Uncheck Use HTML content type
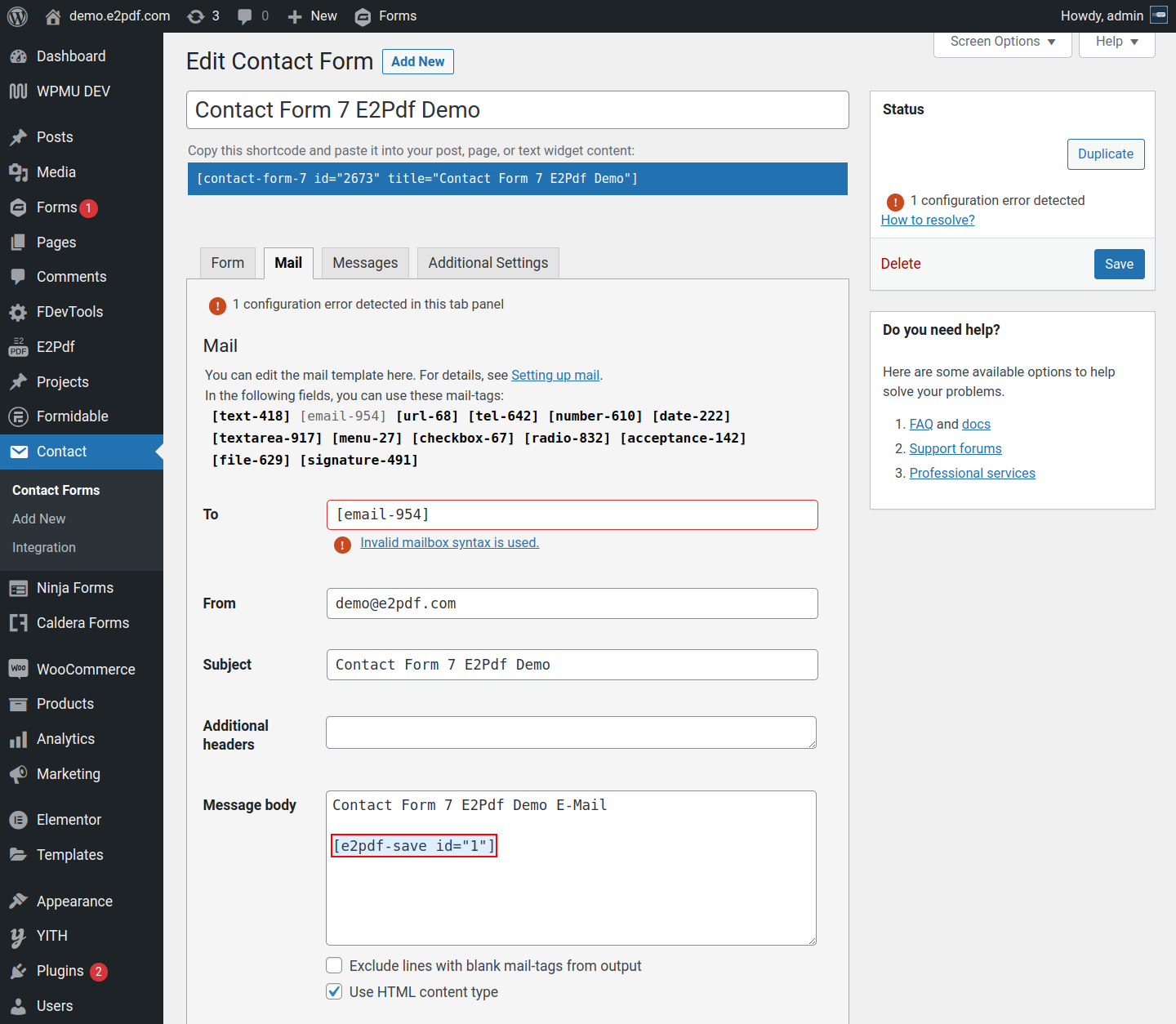1176x1024 pixels. [334, 992]
